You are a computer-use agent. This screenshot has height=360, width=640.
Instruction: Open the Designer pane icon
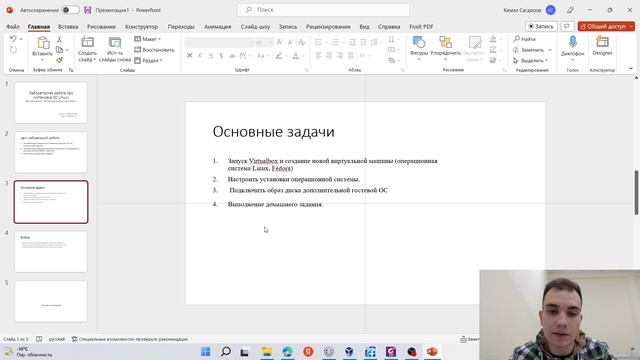point(602,42)
